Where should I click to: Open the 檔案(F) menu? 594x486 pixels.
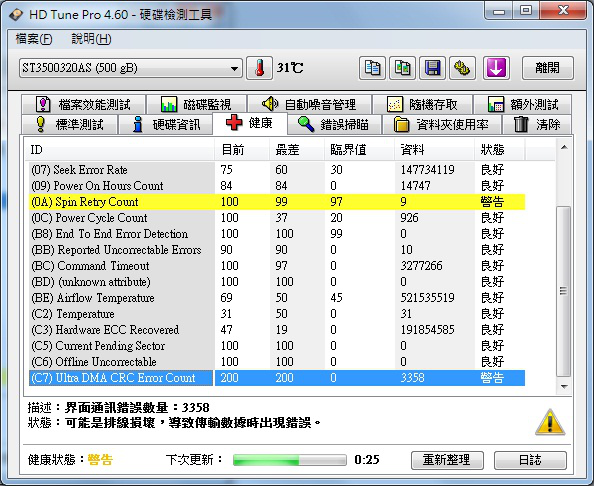tap(34, 39)
